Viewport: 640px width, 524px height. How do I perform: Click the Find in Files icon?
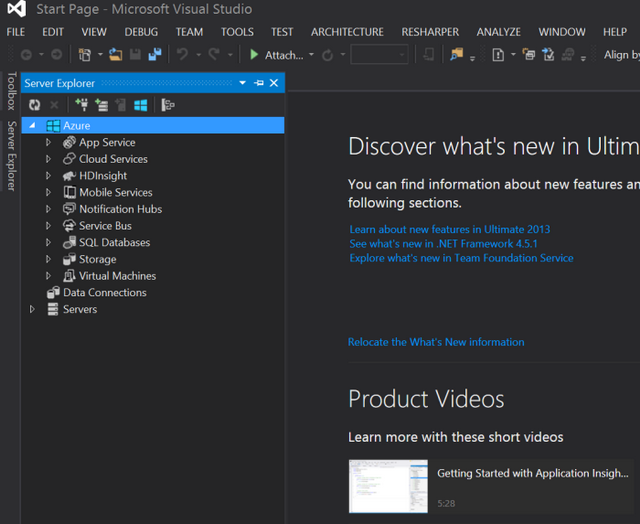pyautogui.click(x=457, y=54)
